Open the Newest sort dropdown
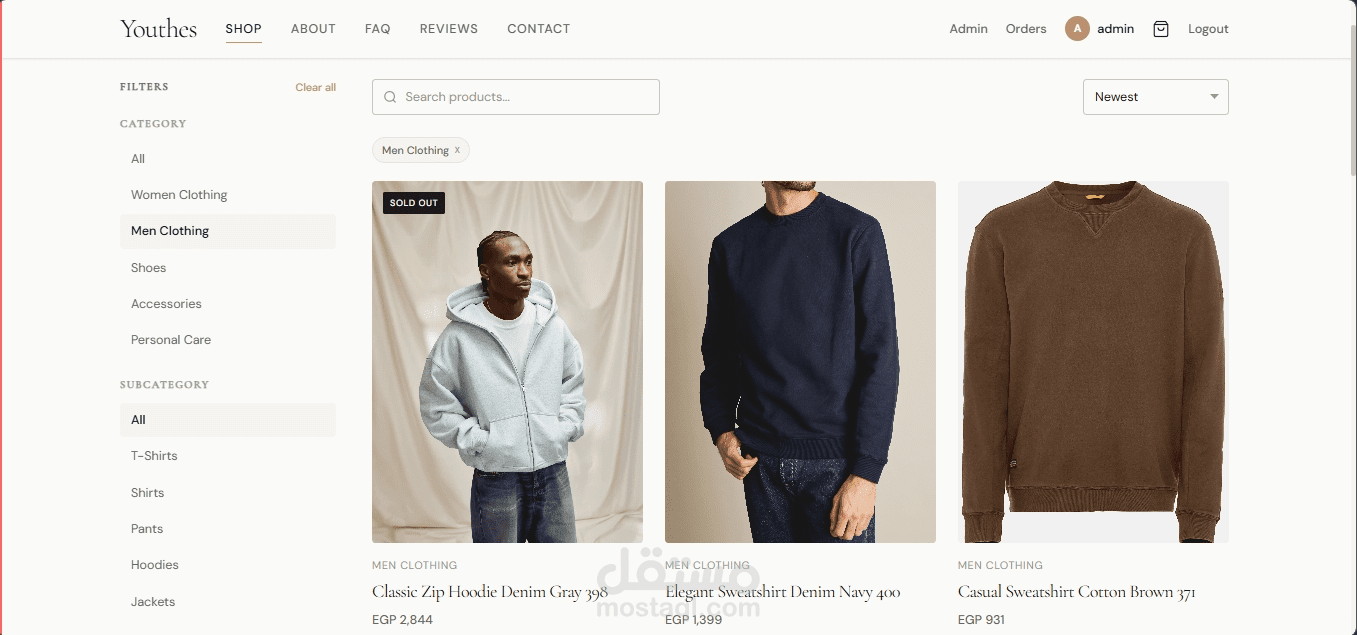The height and width of the screenshot is (635, 1357). [1155, 97]
